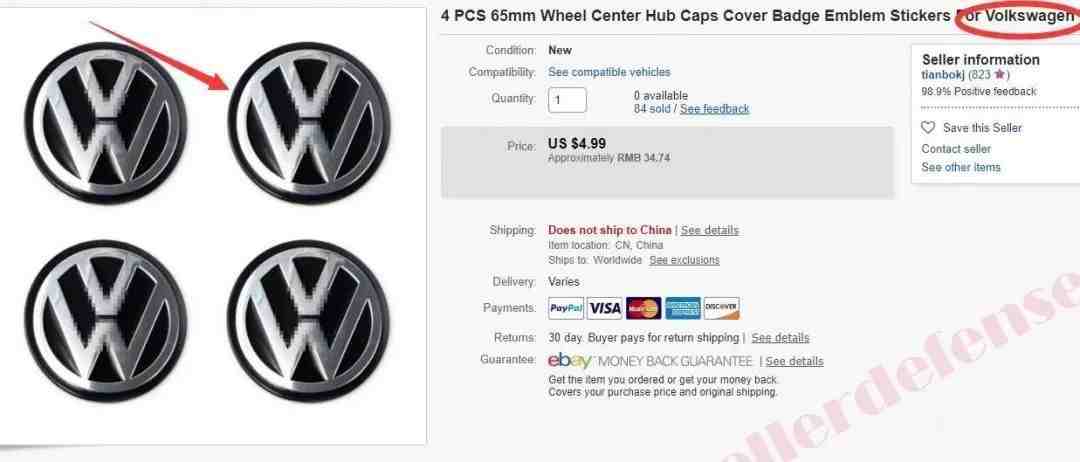Click the Quantity input field
The width and height of the screenshot is (1080, 462).
pos(568,100)
